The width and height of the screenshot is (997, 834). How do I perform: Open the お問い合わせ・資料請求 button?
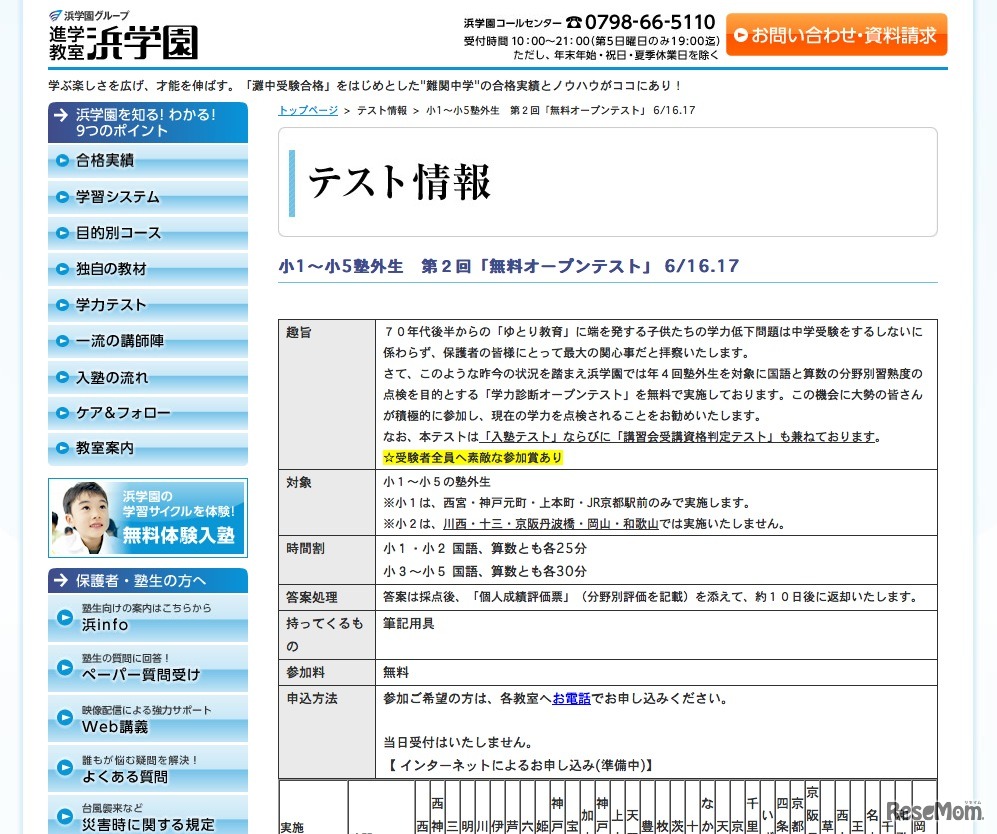836,33
